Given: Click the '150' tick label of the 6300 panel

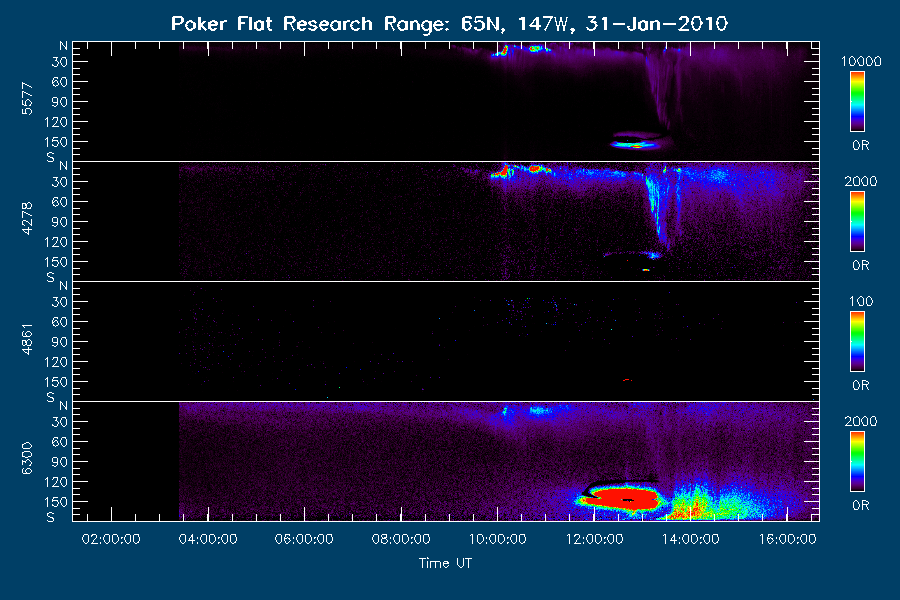Looking at the screenshot, I should 55,502.
